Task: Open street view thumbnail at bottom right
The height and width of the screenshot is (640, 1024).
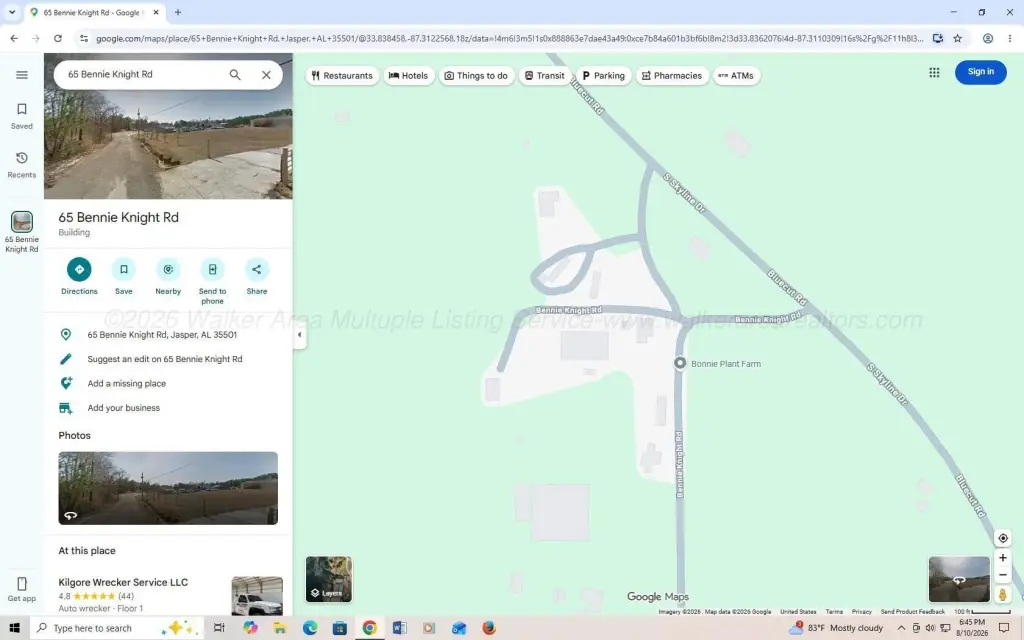Action: click(x=959, y=579)
